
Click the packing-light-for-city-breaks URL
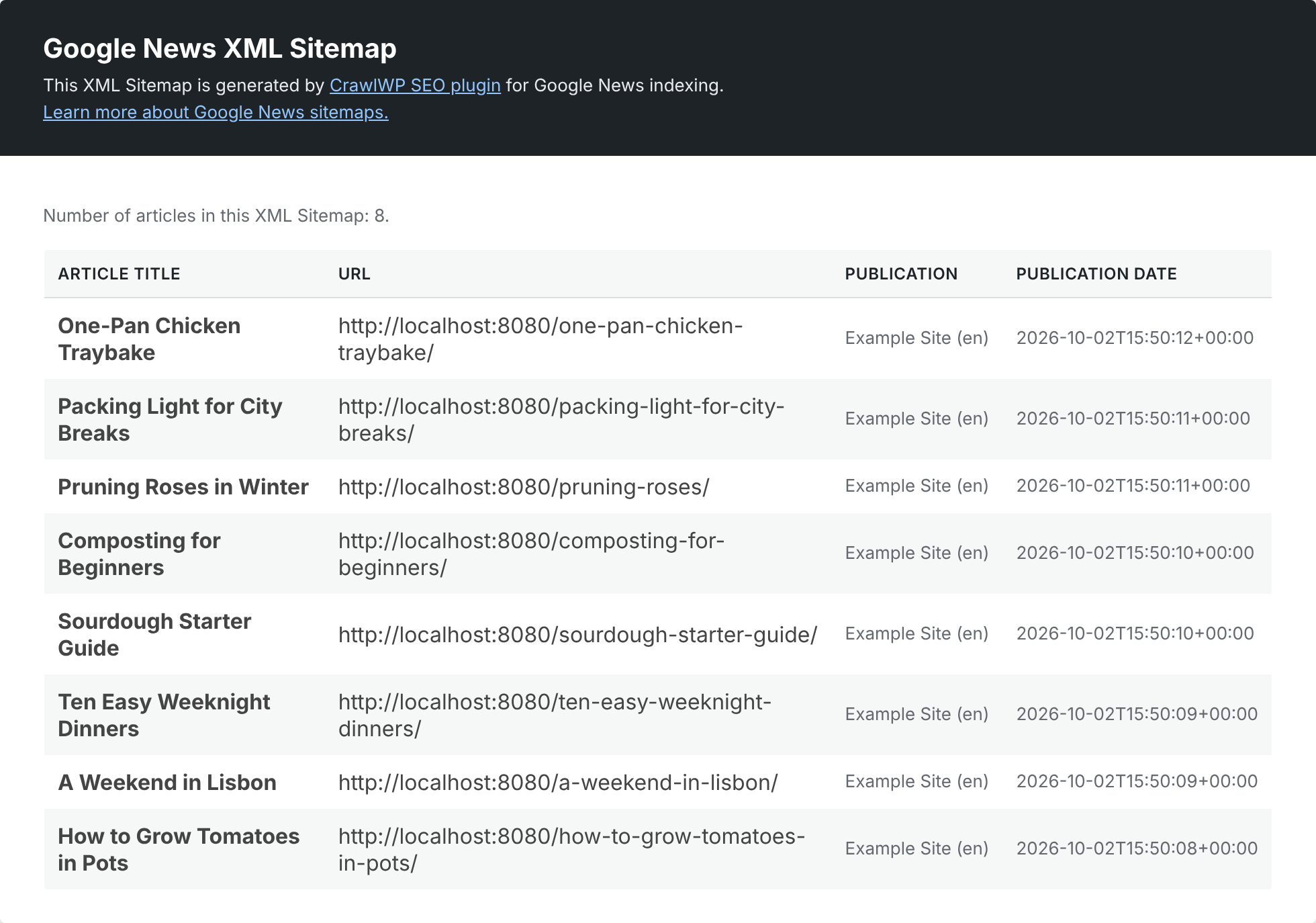(x=561, y=419)
